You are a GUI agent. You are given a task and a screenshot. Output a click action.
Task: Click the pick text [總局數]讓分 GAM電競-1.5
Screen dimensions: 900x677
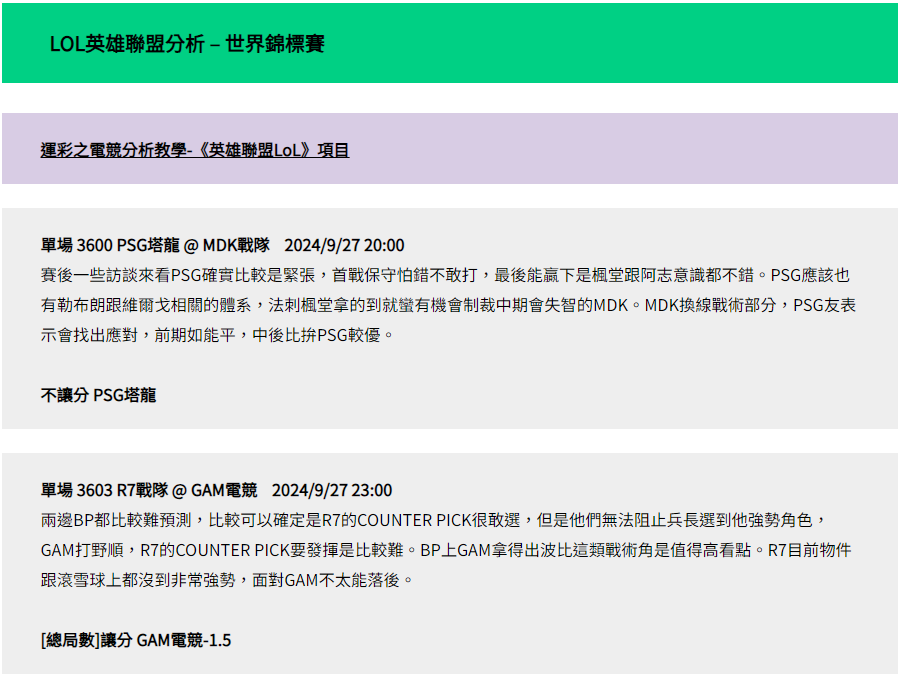pyautogui.click(x=136, y=640)
